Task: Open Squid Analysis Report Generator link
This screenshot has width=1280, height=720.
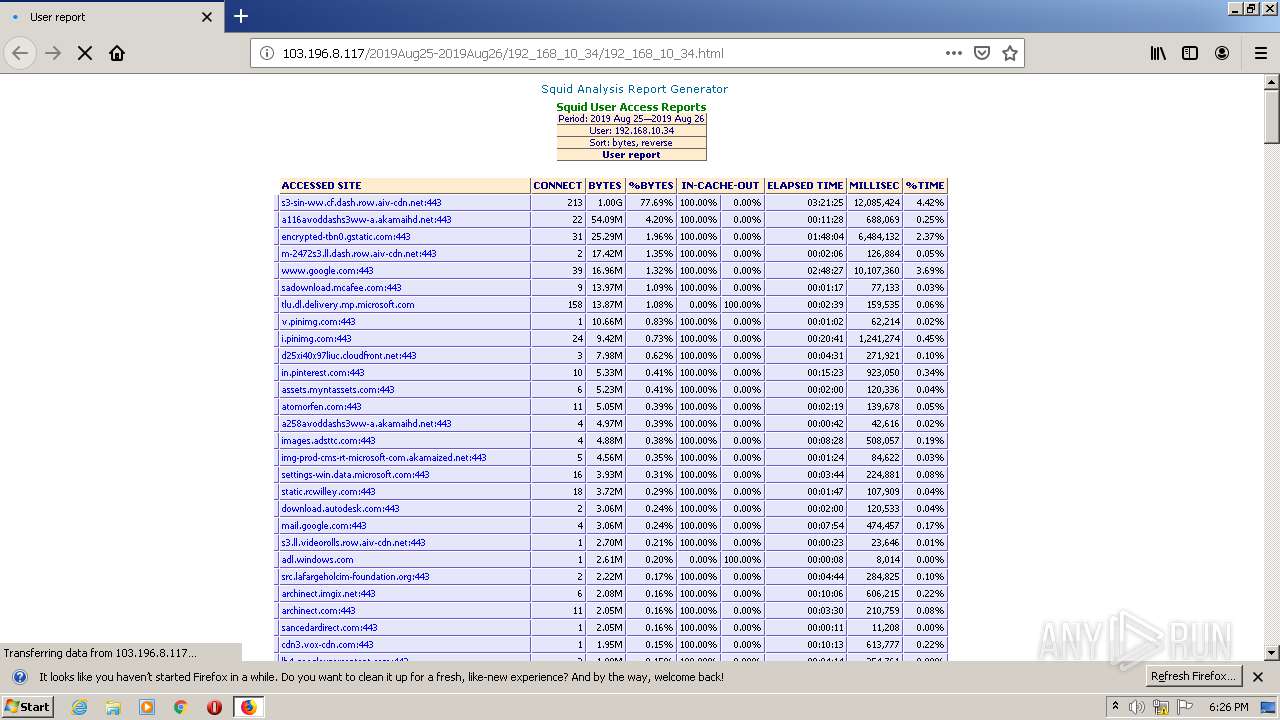Action: pyautogui.click(x=634, y=89)
